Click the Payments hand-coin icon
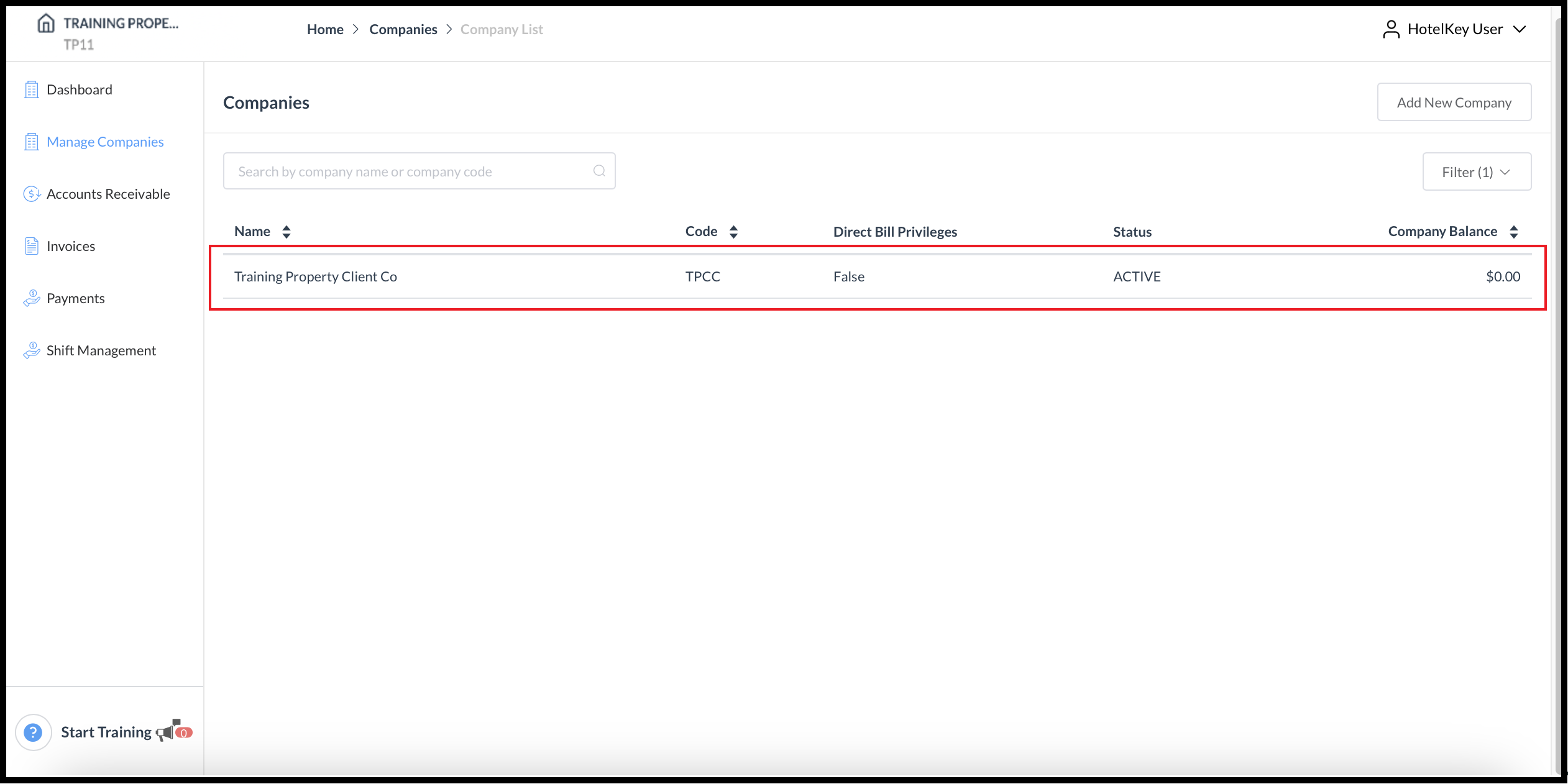 31,299
